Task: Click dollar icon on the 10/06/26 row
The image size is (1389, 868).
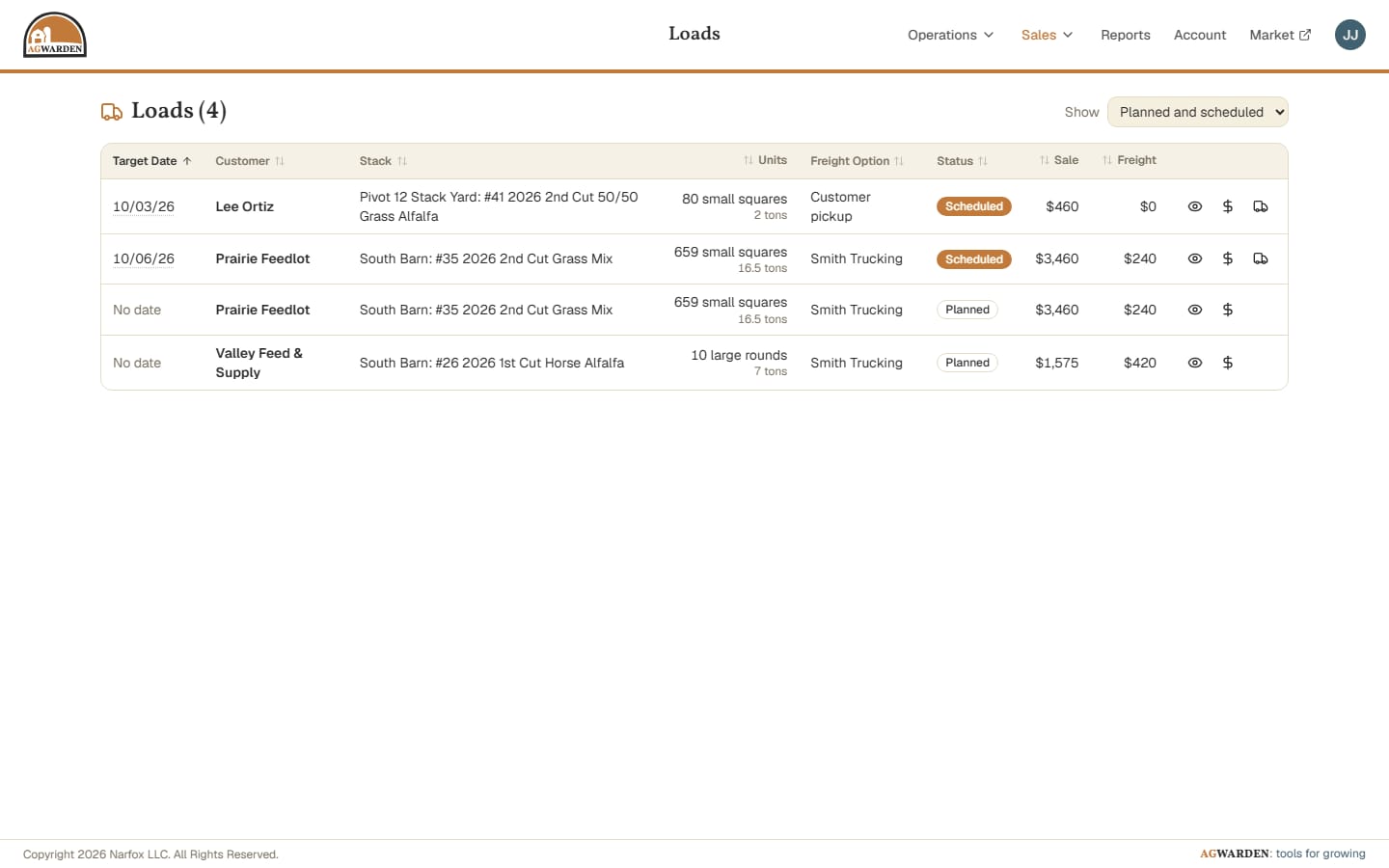Action: coord(1227,258)
